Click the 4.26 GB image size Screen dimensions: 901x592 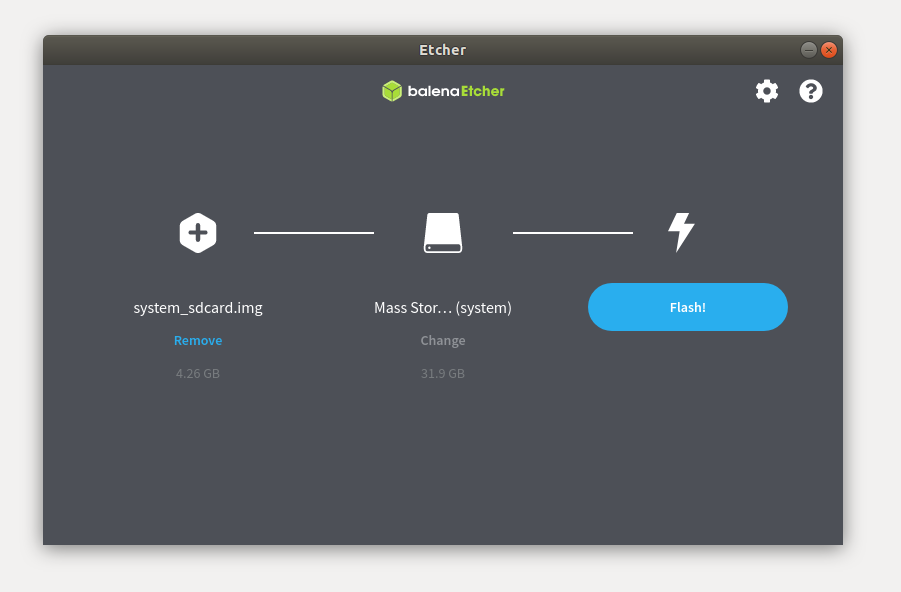point(198,374)
